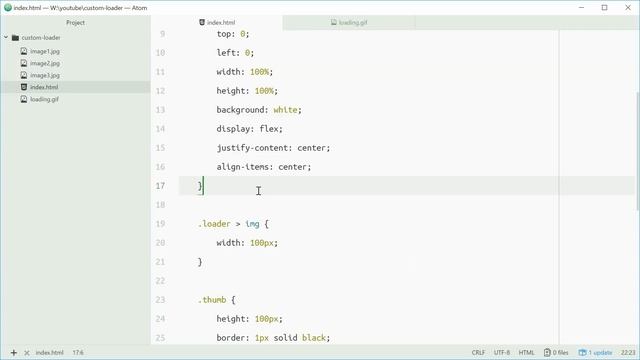Change grammar via HTML indicator
Image resolution: width=640 pixels, height=360 pixels.
pyautogui.click(x=527, y=353)
